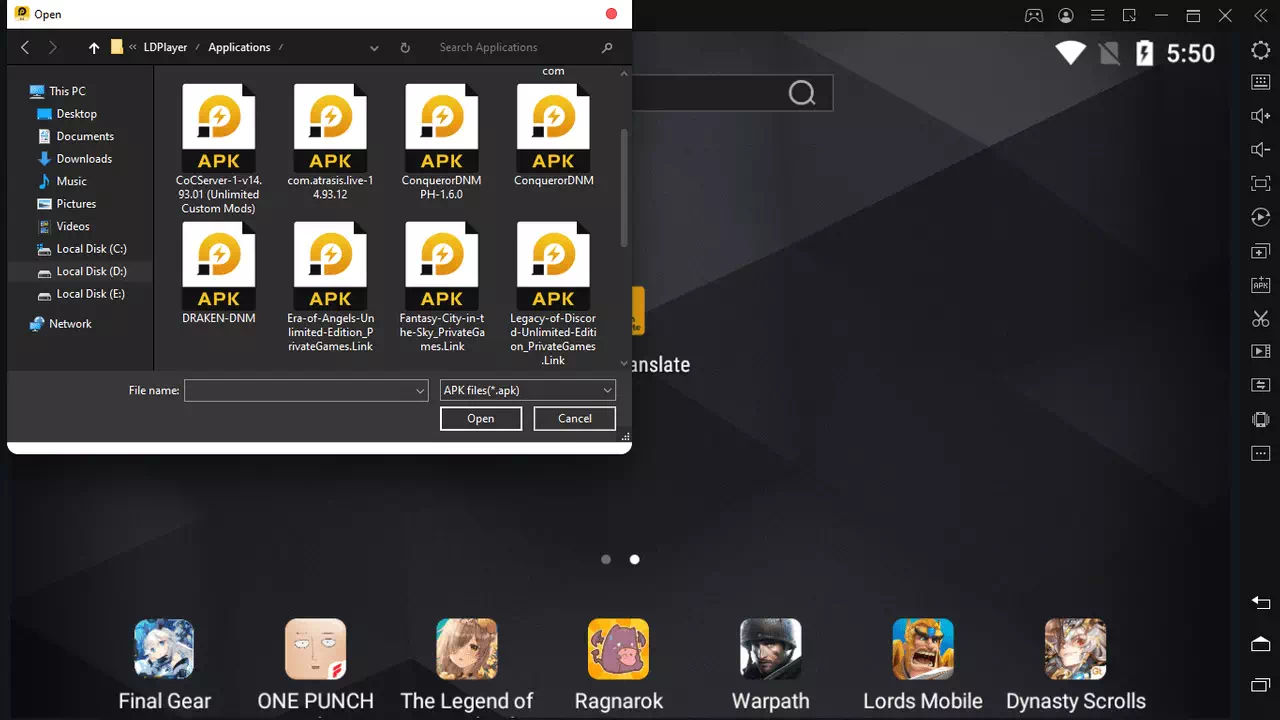Open the user account icon in title bar
Image resolution: width=1280 pixels, height=720 pixels.
point(1066,15)
